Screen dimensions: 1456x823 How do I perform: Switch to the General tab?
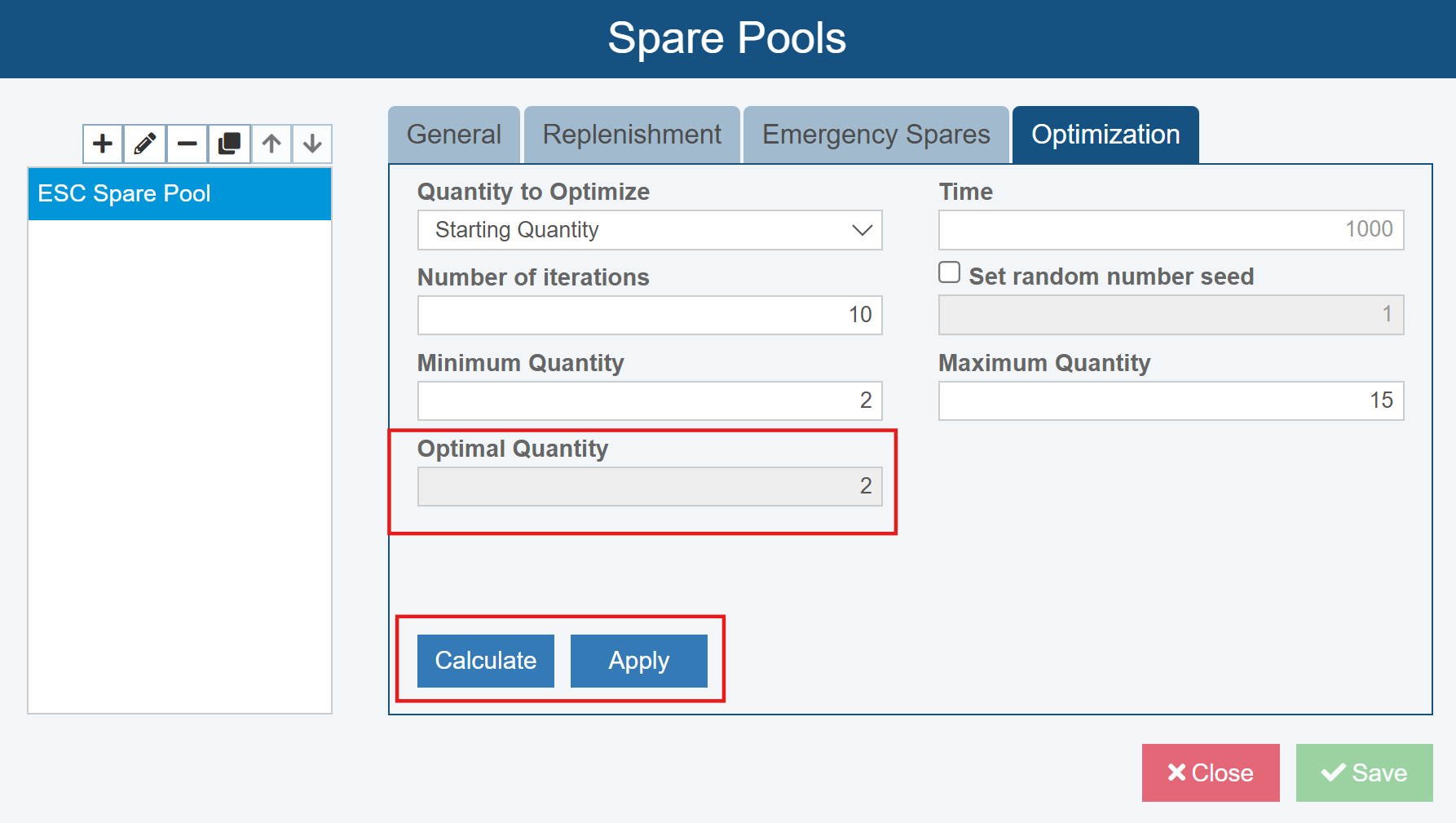[x=453, y=135]
